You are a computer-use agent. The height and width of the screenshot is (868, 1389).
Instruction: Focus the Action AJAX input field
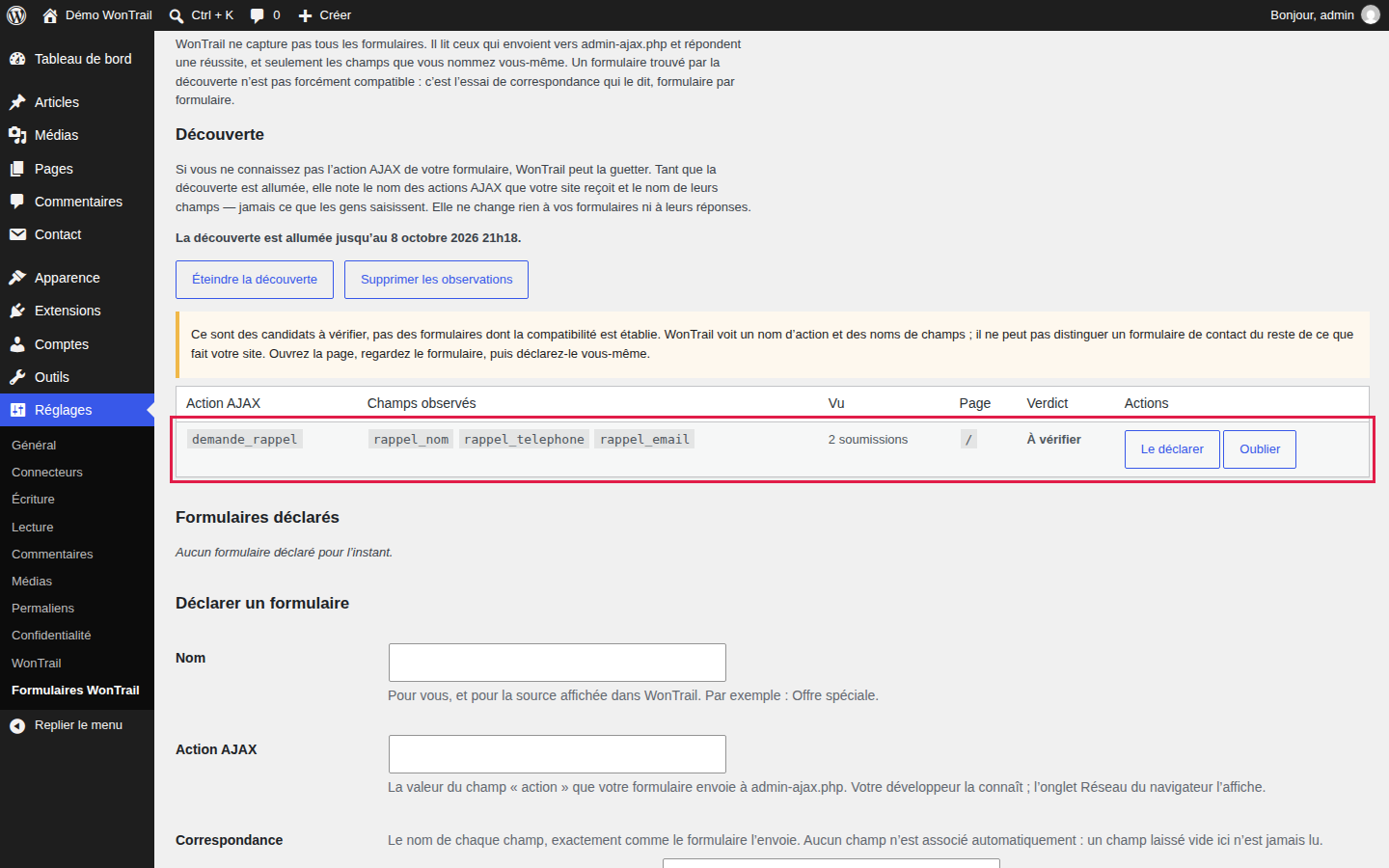coord(558,754)
